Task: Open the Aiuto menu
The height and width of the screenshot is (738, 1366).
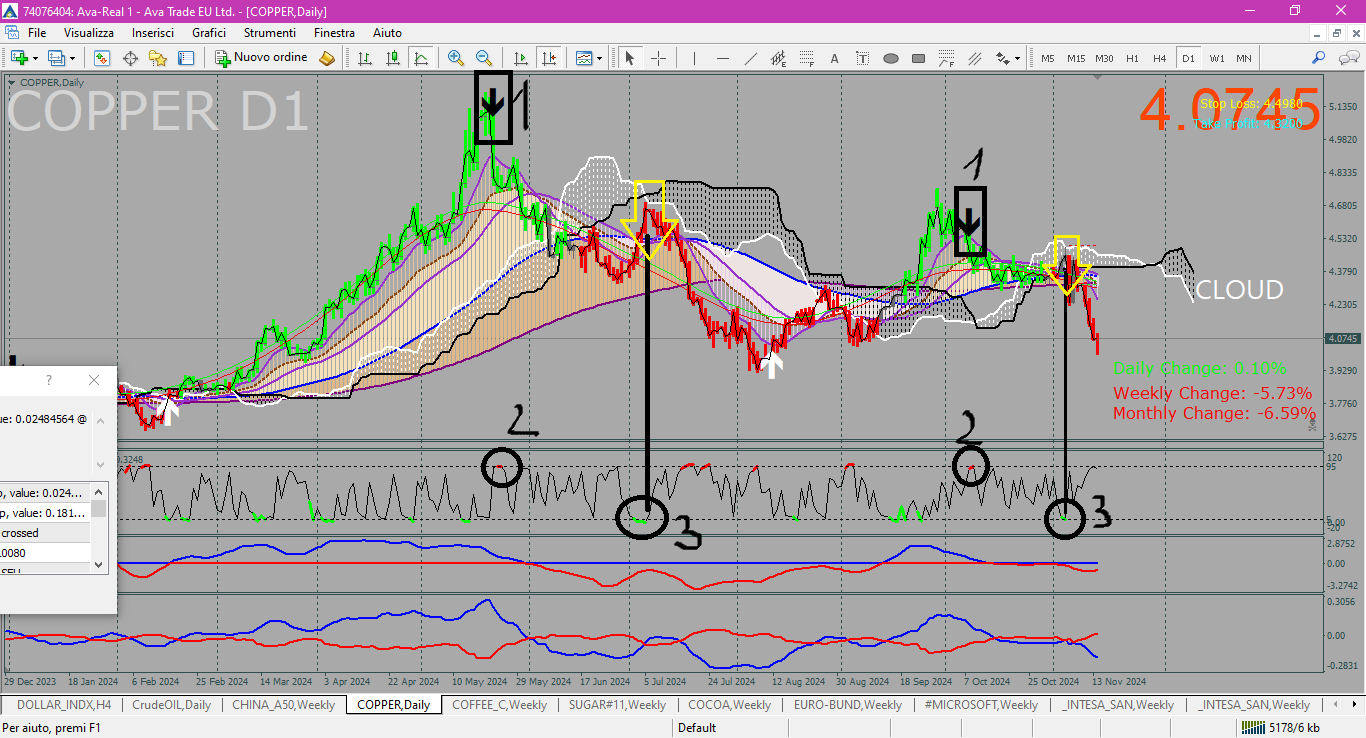Action: [387, 33]
